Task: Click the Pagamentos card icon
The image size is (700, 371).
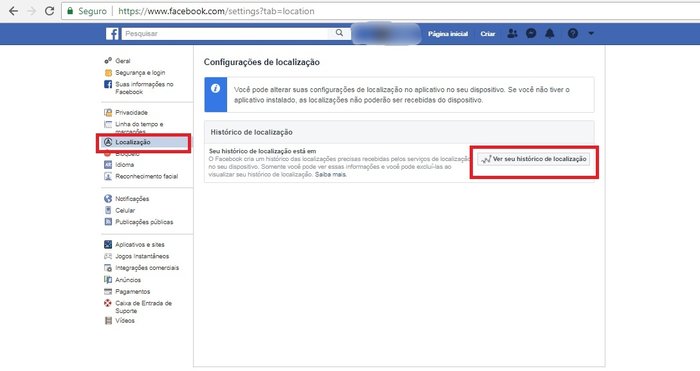Action: click(x=108, y=292)
